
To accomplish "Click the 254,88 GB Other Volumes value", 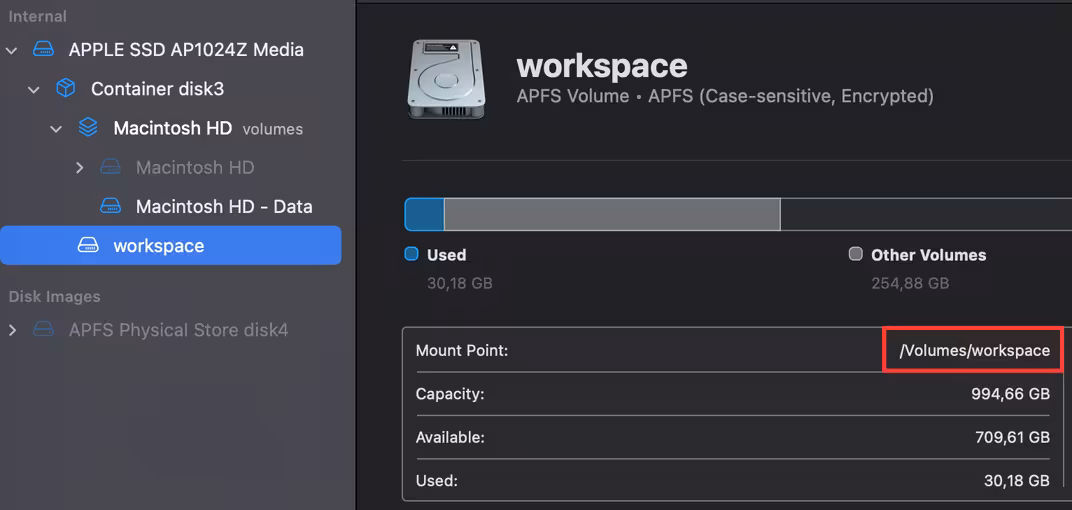I will click(x=910, y=283).
